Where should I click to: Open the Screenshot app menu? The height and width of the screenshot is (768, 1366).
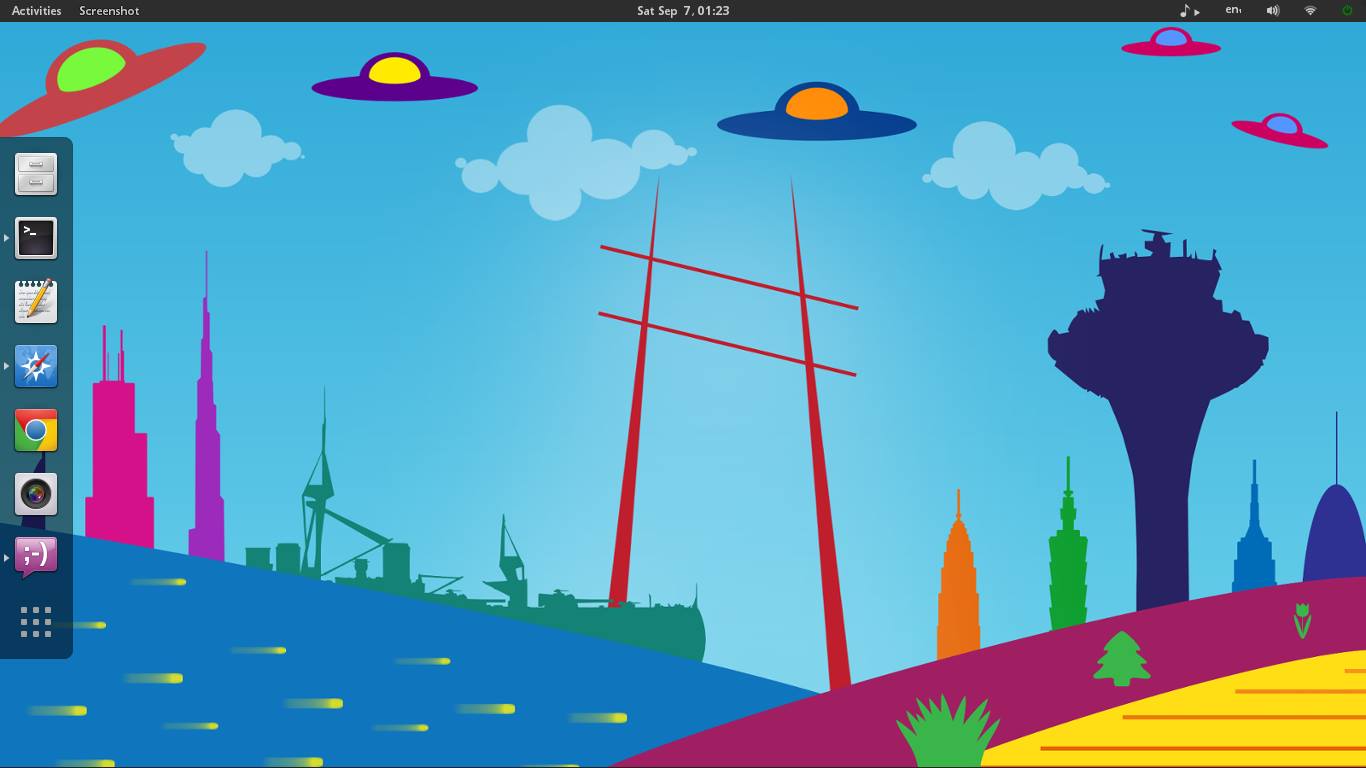[x=109, y=11]
